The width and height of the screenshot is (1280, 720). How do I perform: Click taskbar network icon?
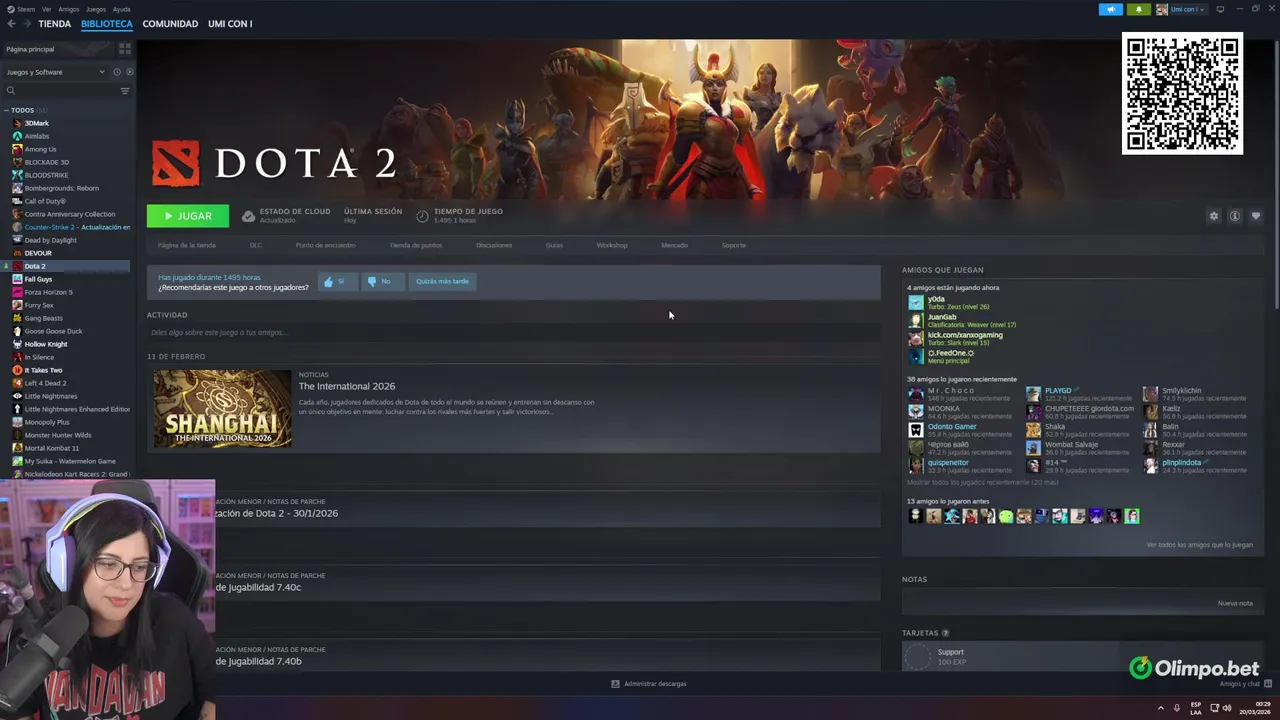pos(1215,708)
